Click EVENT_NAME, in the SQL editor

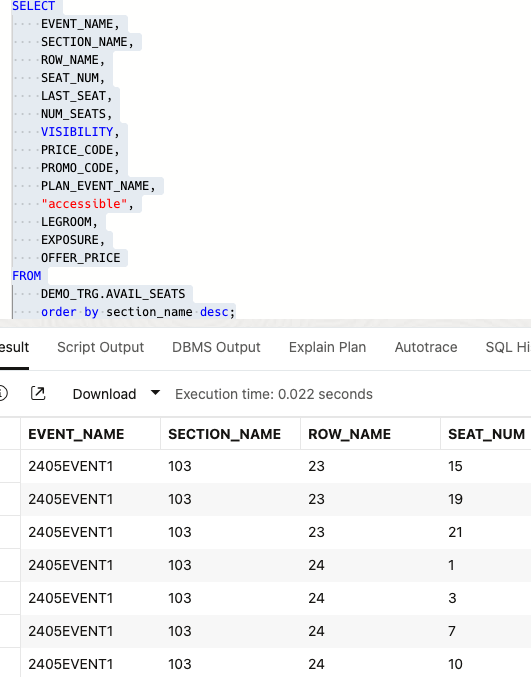tap(80, 23)
